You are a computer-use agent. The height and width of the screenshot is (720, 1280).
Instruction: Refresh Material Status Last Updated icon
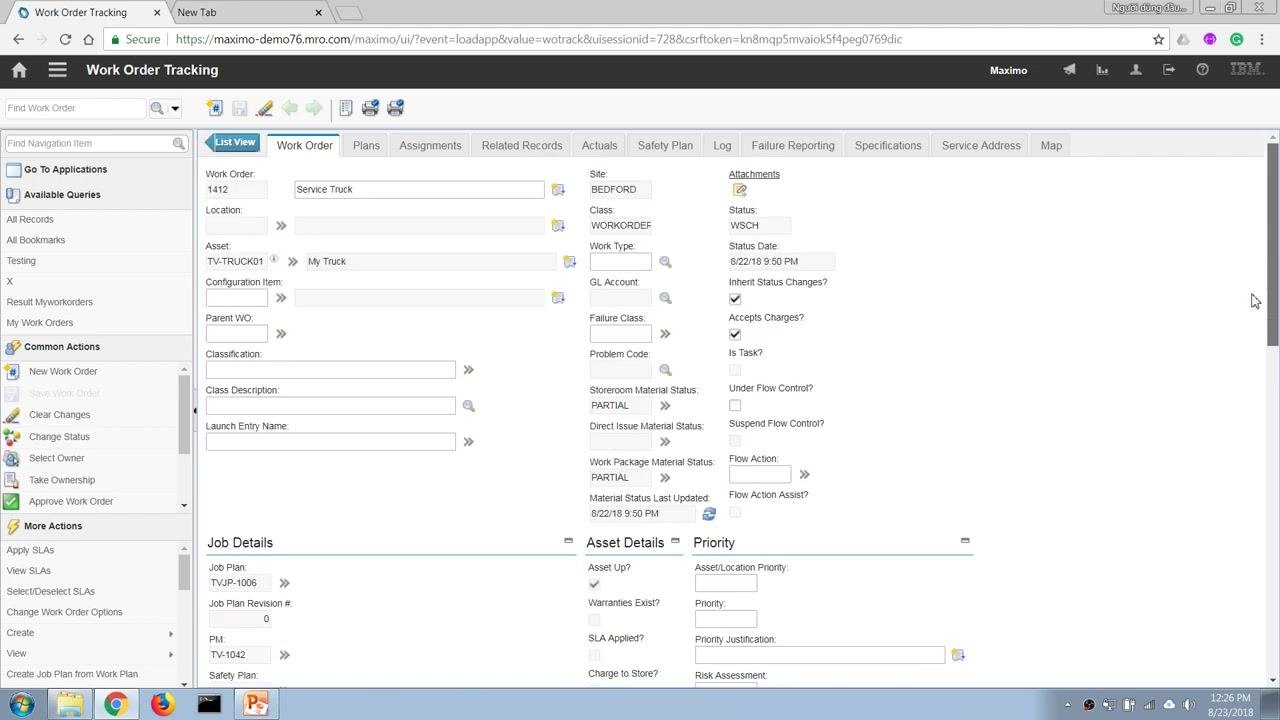(709, 514)
